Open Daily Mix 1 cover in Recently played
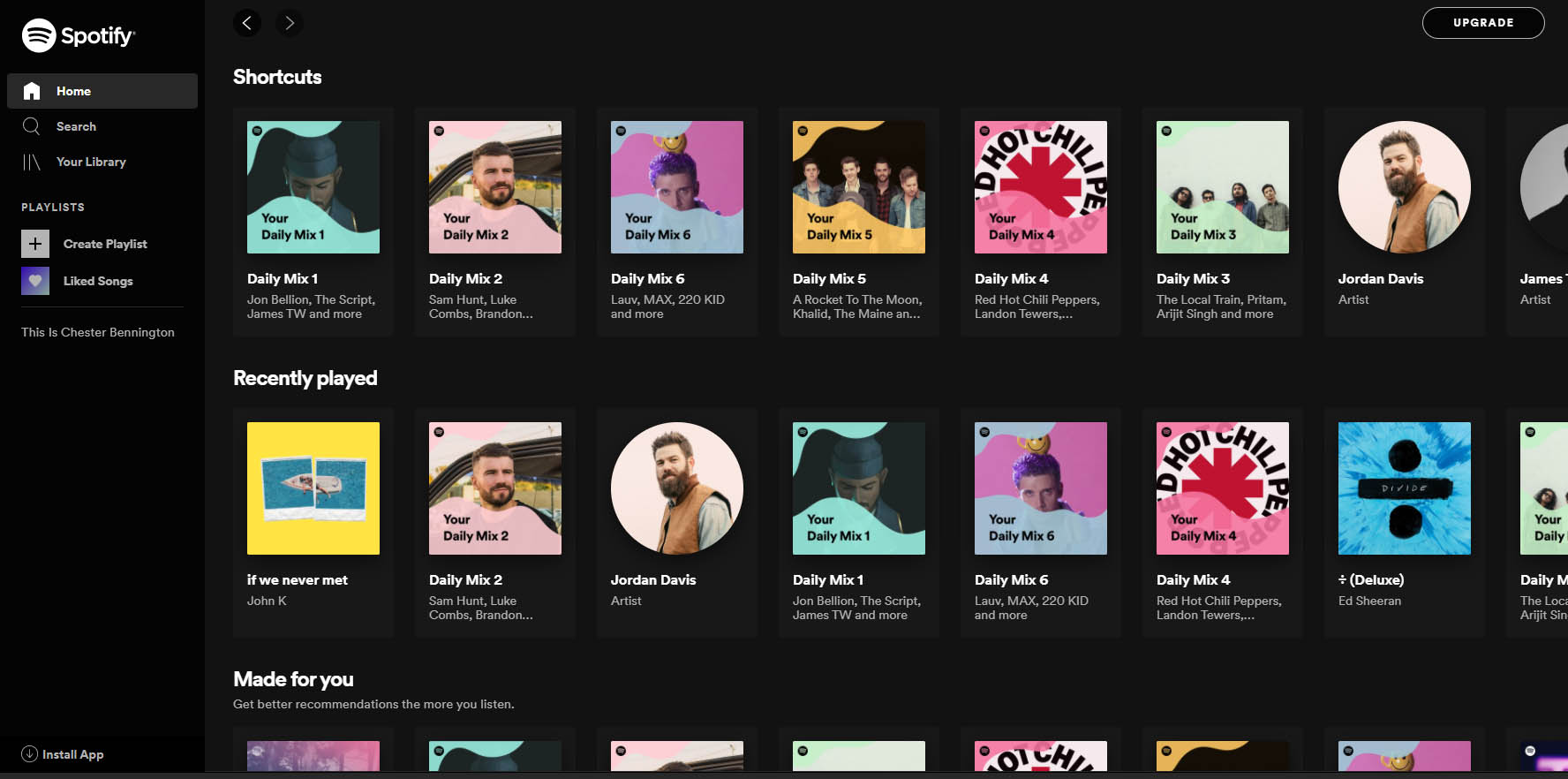The image size is (1568, 779). pos(859,488)
